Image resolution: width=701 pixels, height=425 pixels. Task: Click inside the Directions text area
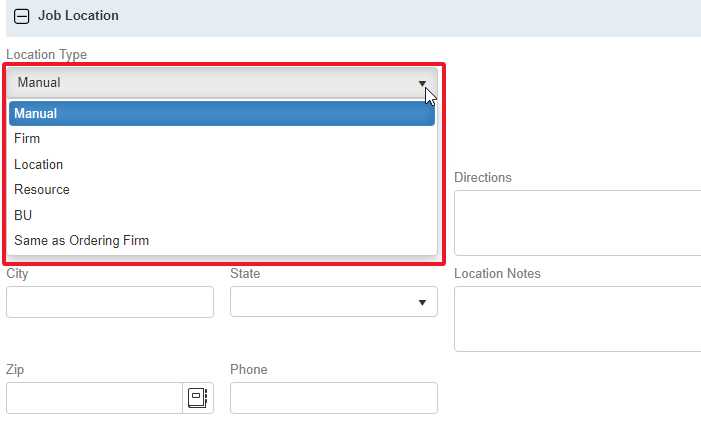[x=577, y=222]
